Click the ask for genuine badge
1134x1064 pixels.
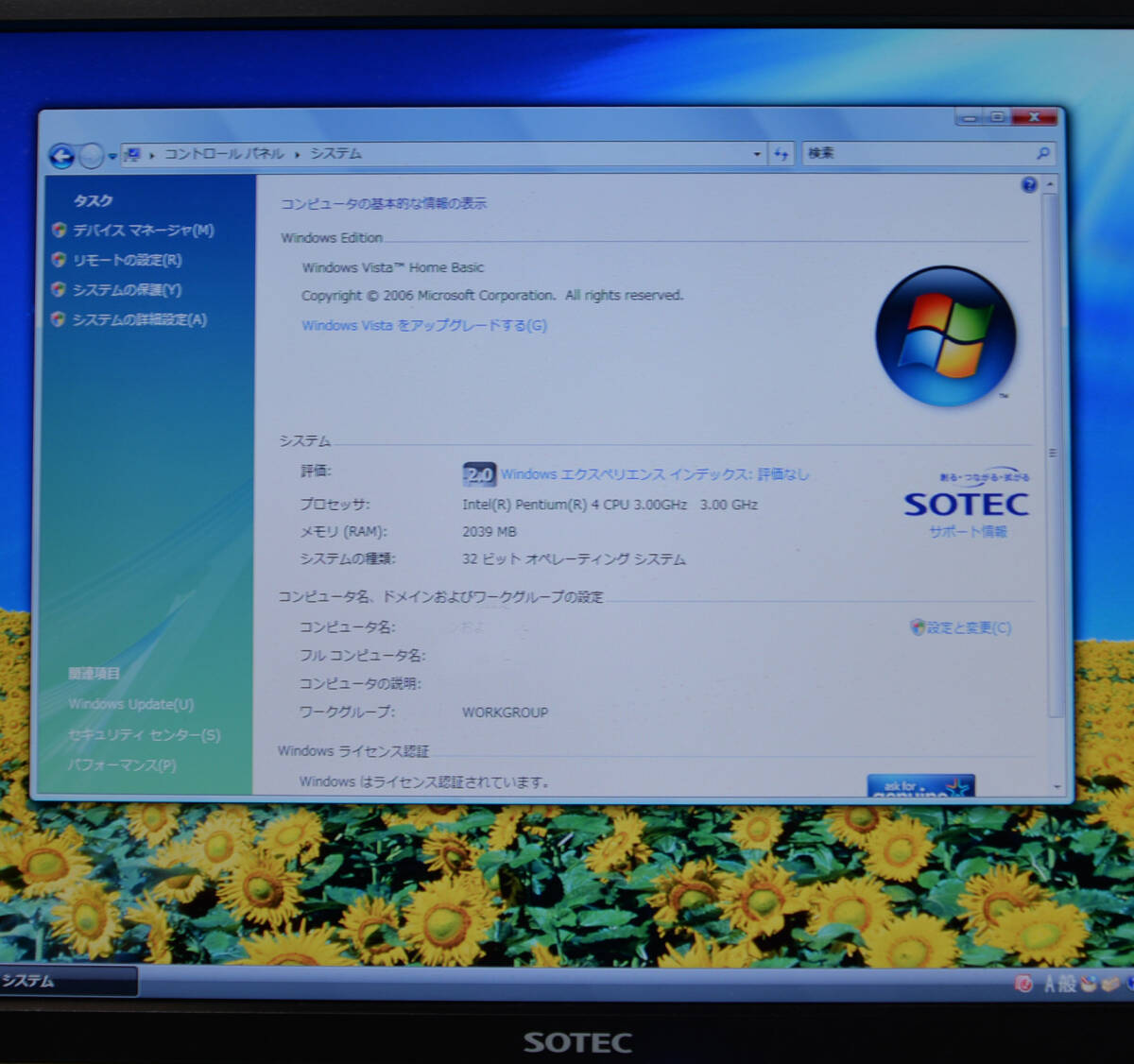pyautogui.click(x=920, y=786)
